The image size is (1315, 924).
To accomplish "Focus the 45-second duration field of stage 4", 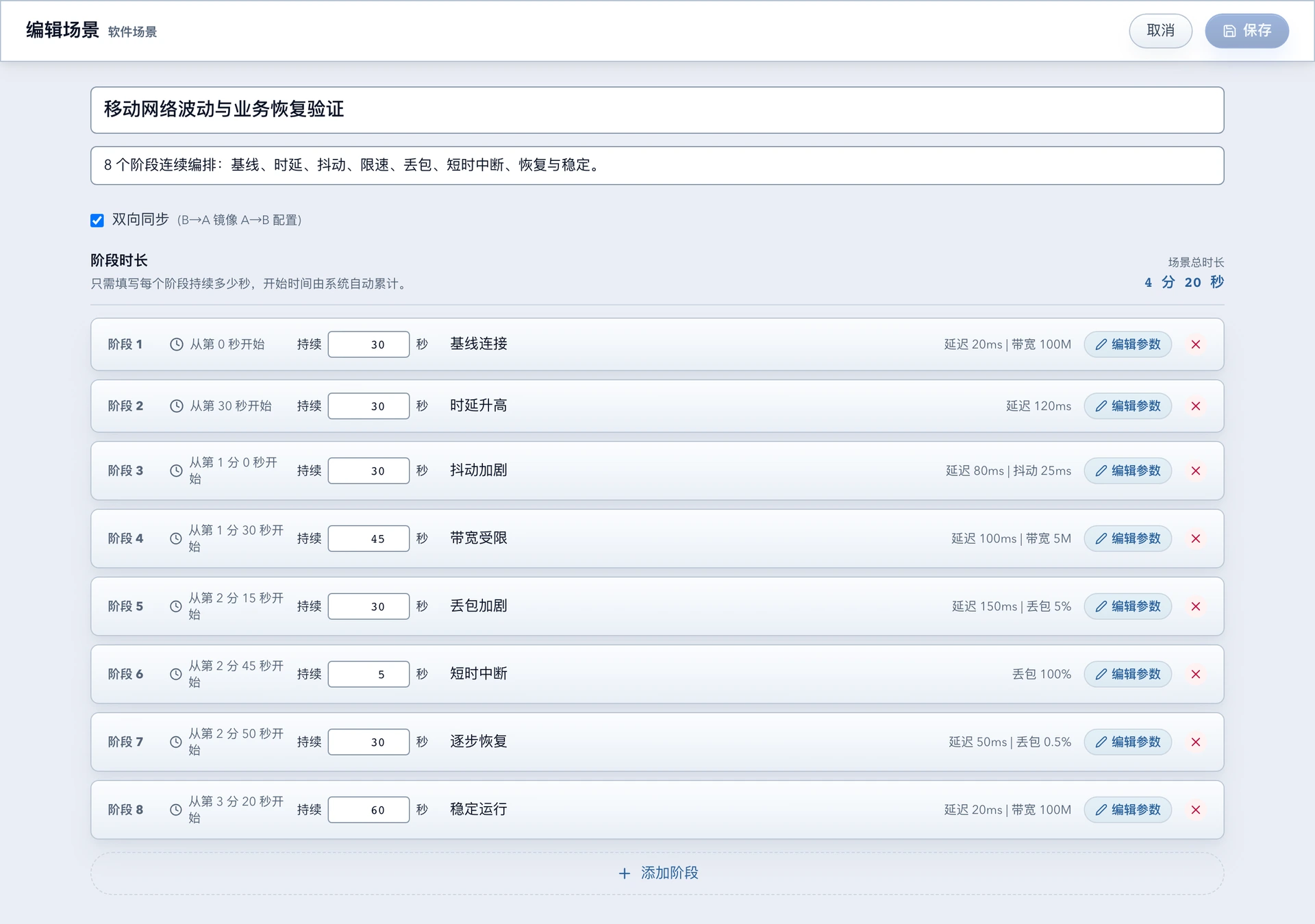I will point(368,538).
